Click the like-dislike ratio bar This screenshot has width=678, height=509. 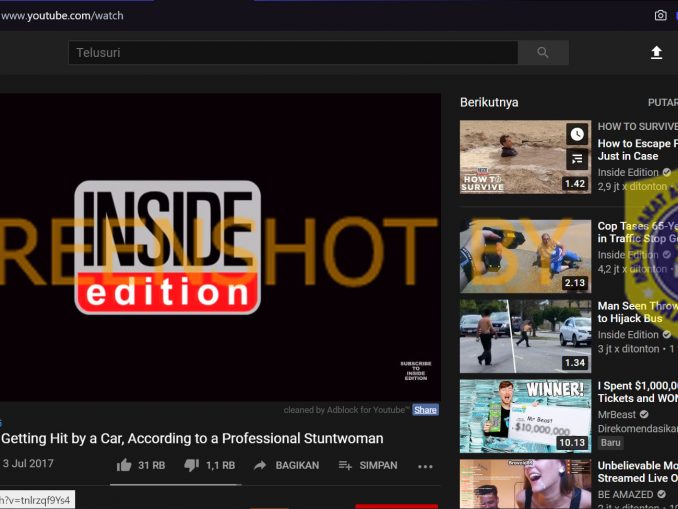tap(175, 485)
